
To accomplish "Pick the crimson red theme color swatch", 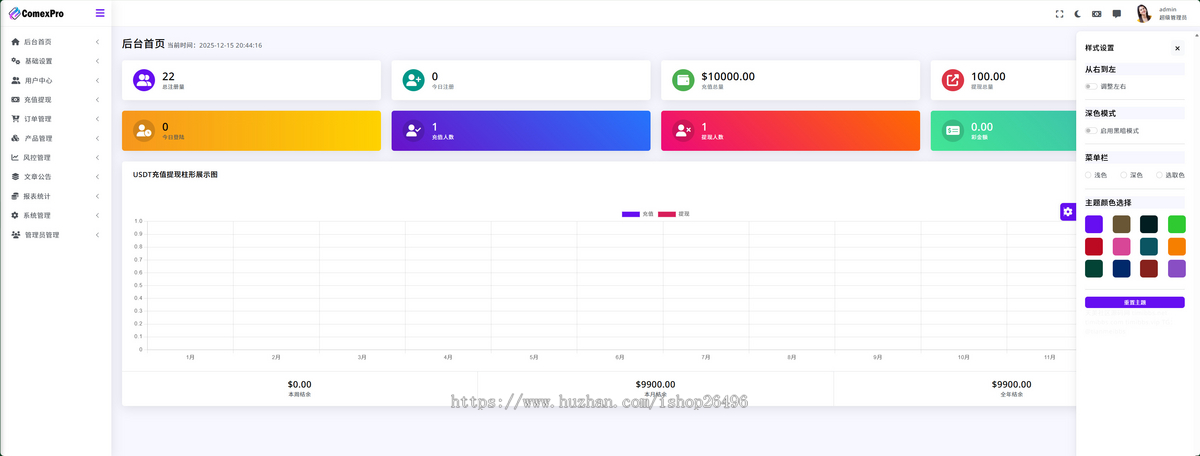I will click(1094, 246).
